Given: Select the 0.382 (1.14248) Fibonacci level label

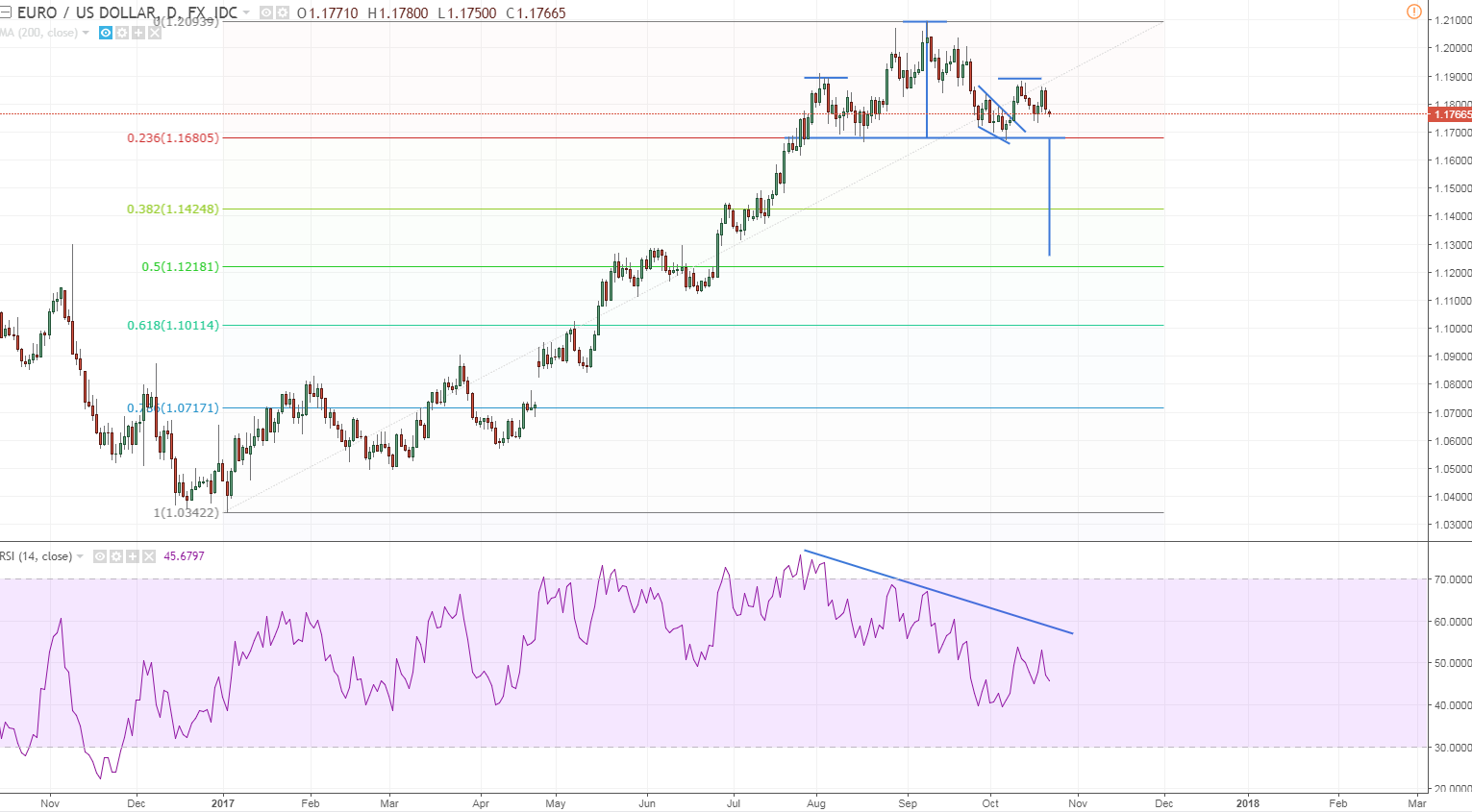Looking at the screenshot, I should (173, 209).
